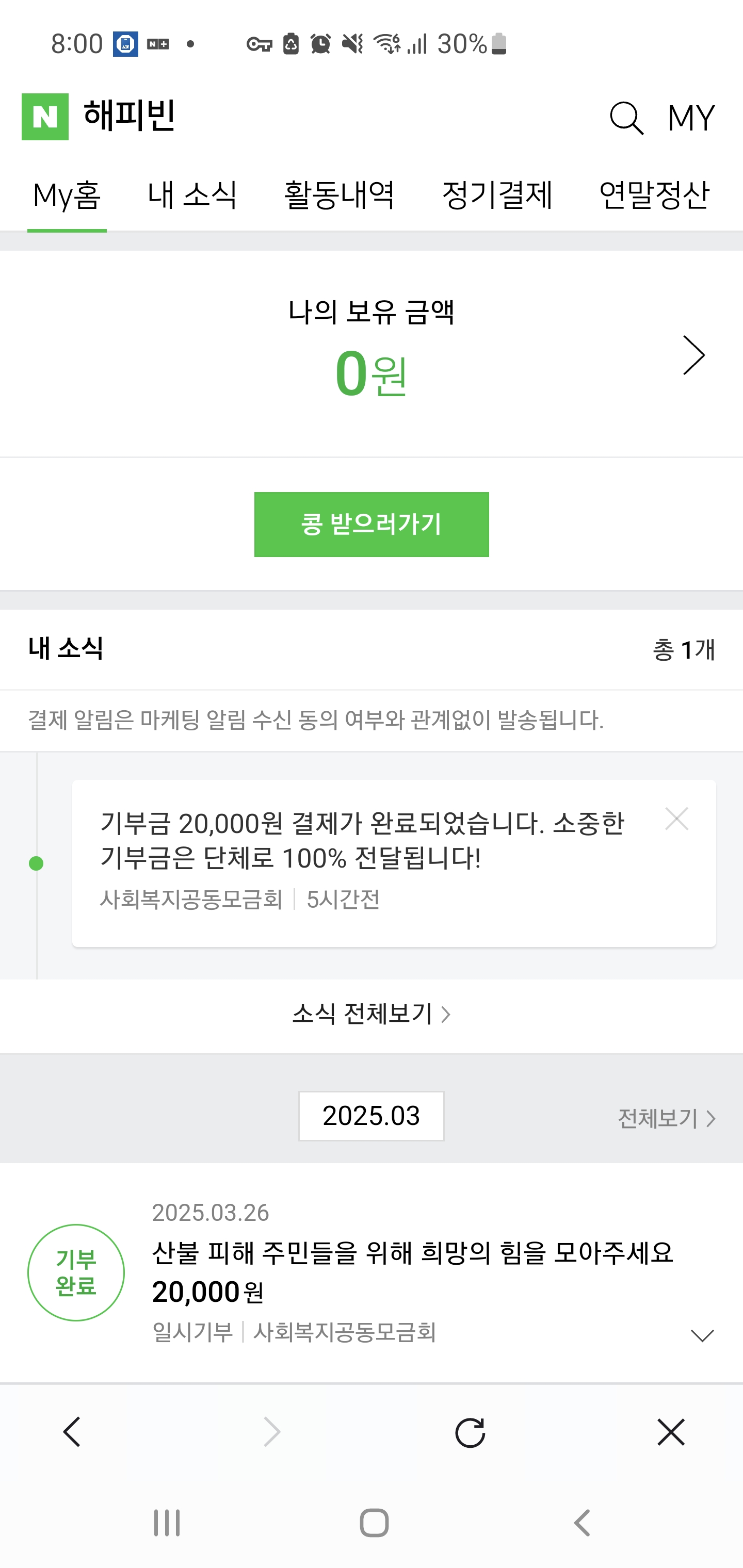
Task: Open the 연말정산 tab
Action: pyautogui.click(x=654, y=195)
